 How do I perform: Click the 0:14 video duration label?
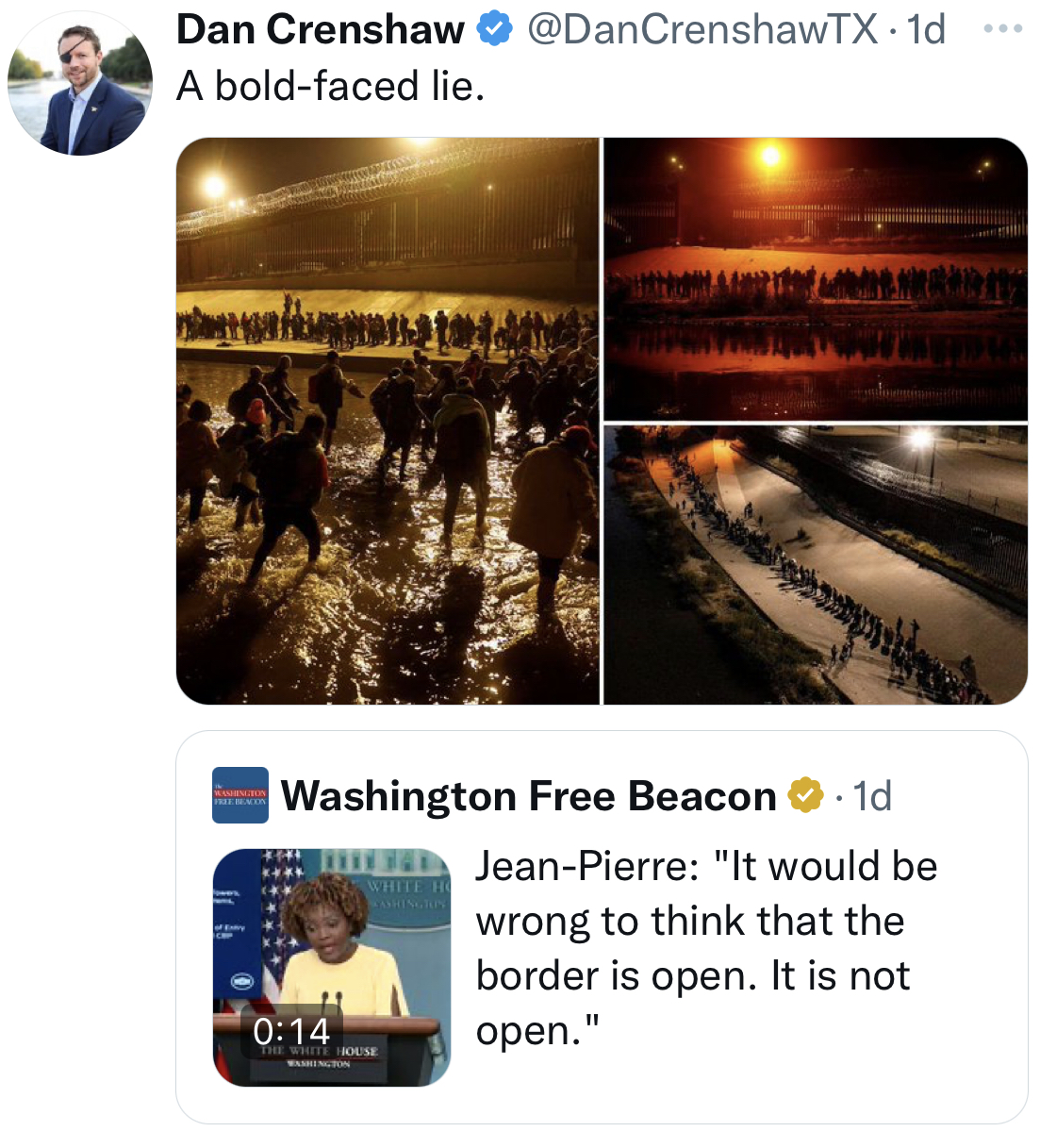[x=291, y=1030]
